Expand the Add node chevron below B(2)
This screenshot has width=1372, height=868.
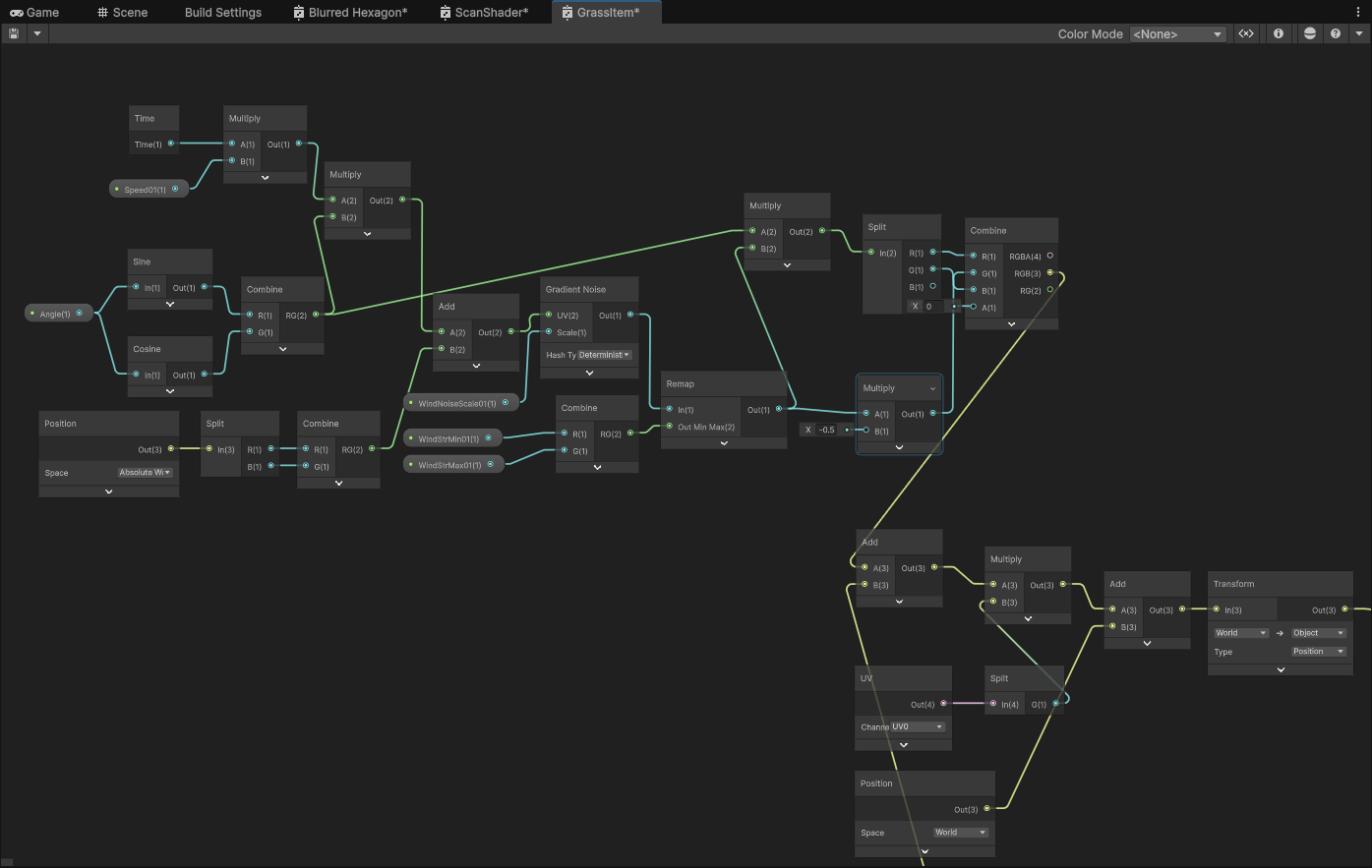(476, 366)
